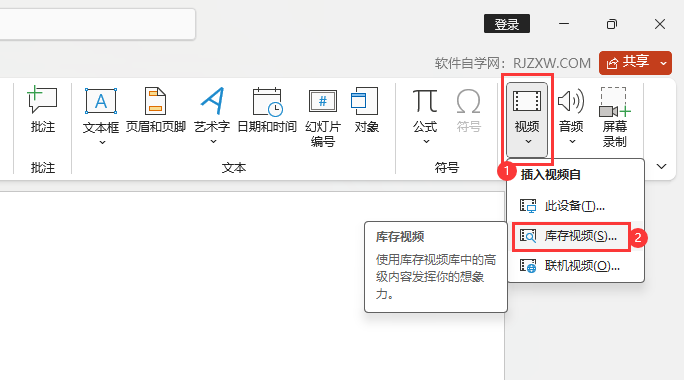Open 页眉和页脚 header and footer
This screenshot has width=684, height=380.
click(x=156, y=110)
